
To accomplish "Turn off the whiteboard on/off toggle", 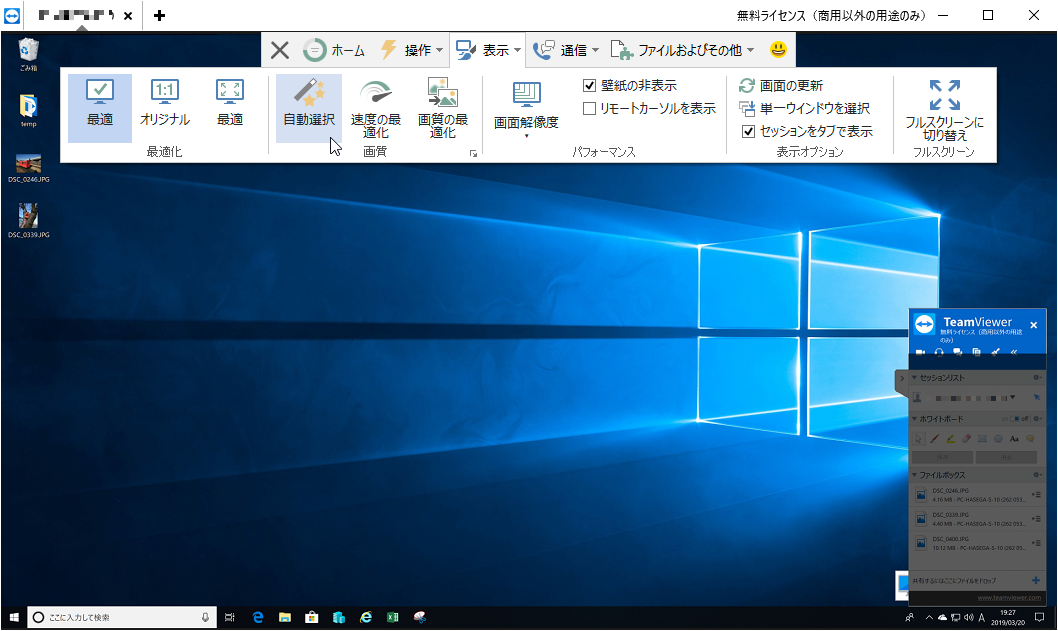I will click(x=1016, y=417).
